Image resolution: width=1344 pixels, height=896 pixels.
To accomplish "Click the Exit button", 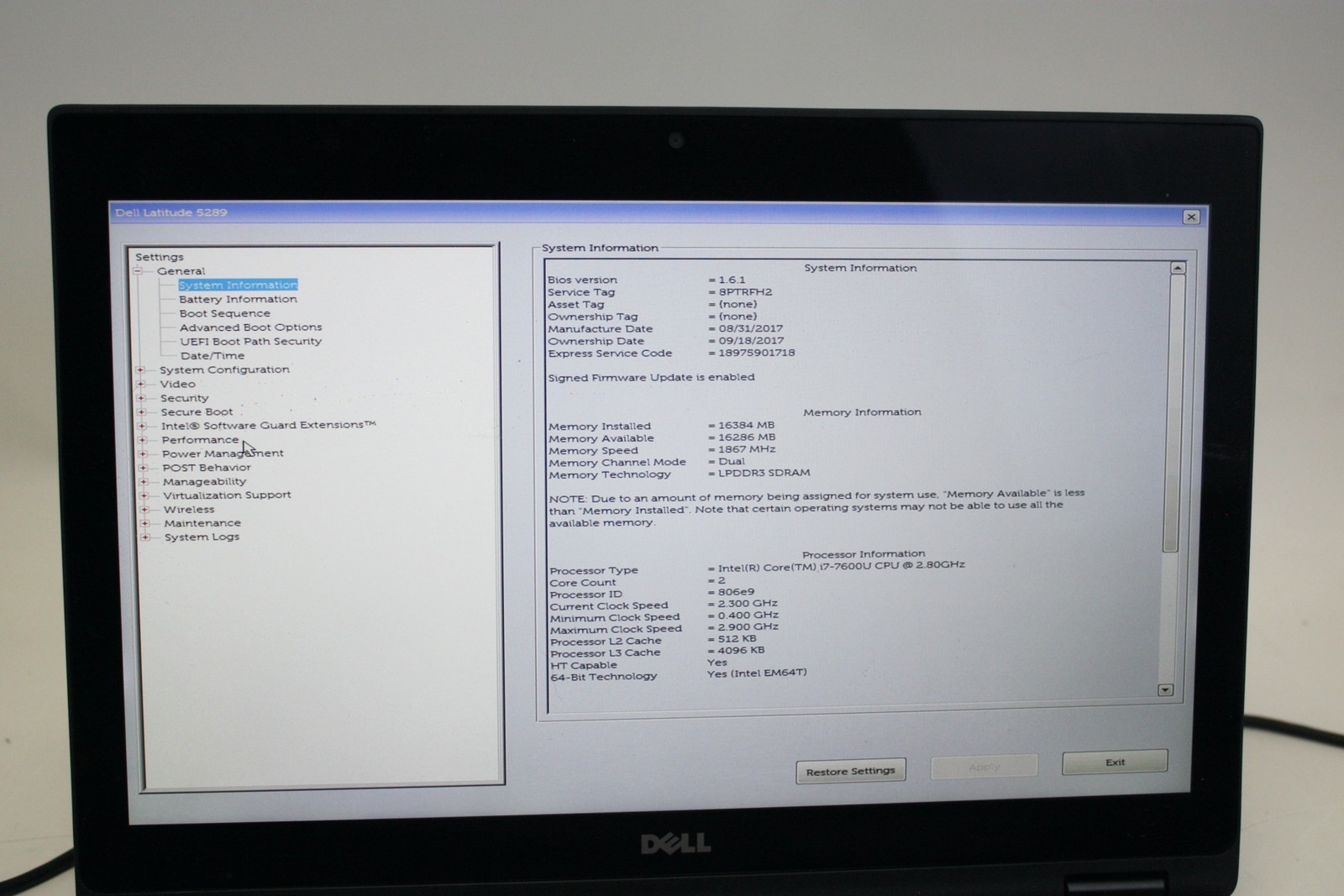I will click(x=1115, y=762).
